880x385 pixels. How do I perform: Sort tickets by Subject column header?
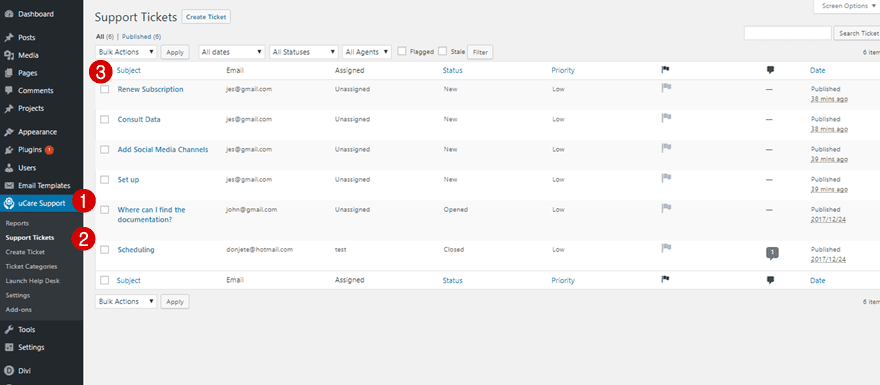129,71
